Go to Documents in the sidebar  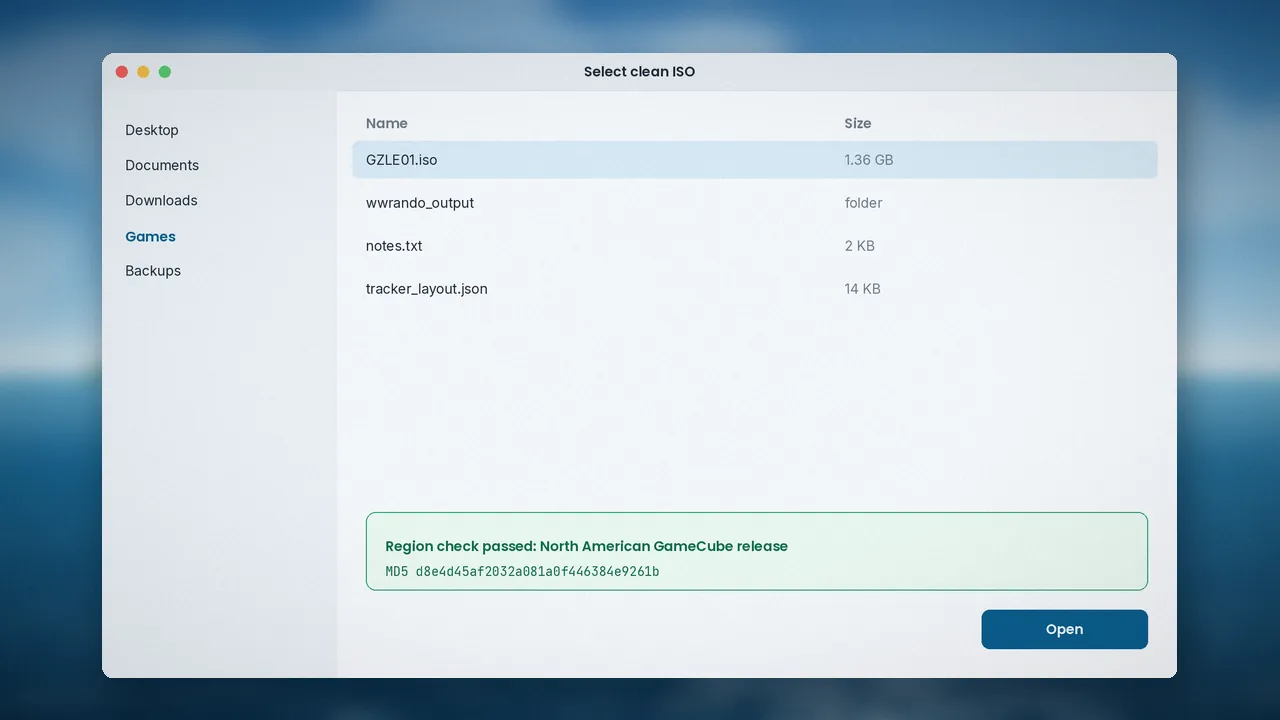pos(162,165)
